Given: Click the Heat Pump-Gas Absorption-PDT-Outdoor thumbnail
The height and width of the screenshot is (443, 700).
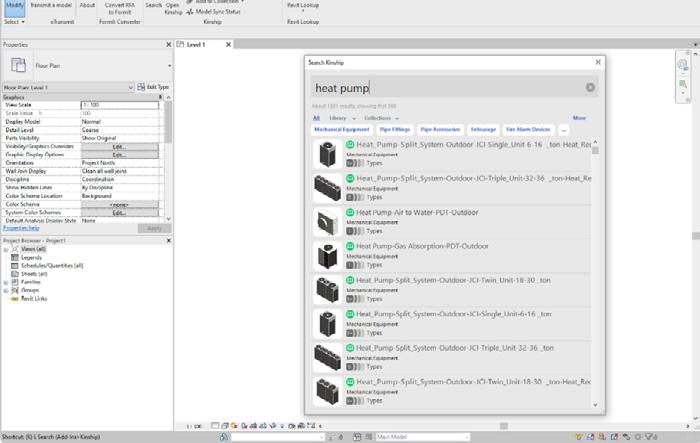Looking at the screenshot, I should (x=327, y=256).
